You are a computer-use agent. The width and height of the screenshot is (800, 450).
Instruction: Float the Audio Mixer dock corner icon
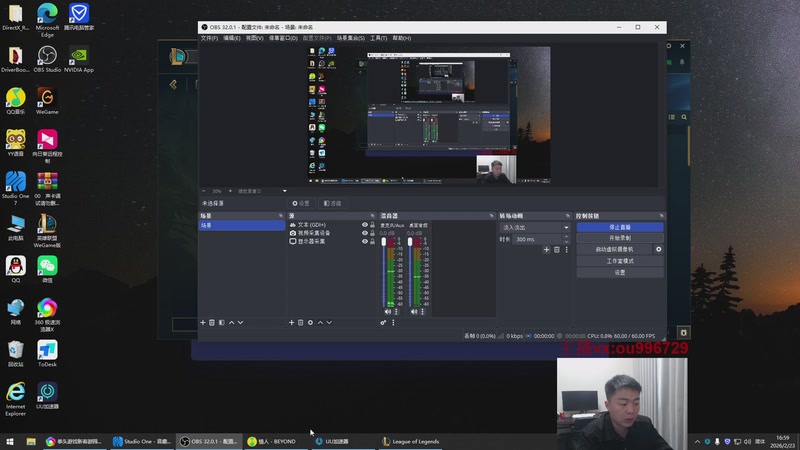pos(491,216)
